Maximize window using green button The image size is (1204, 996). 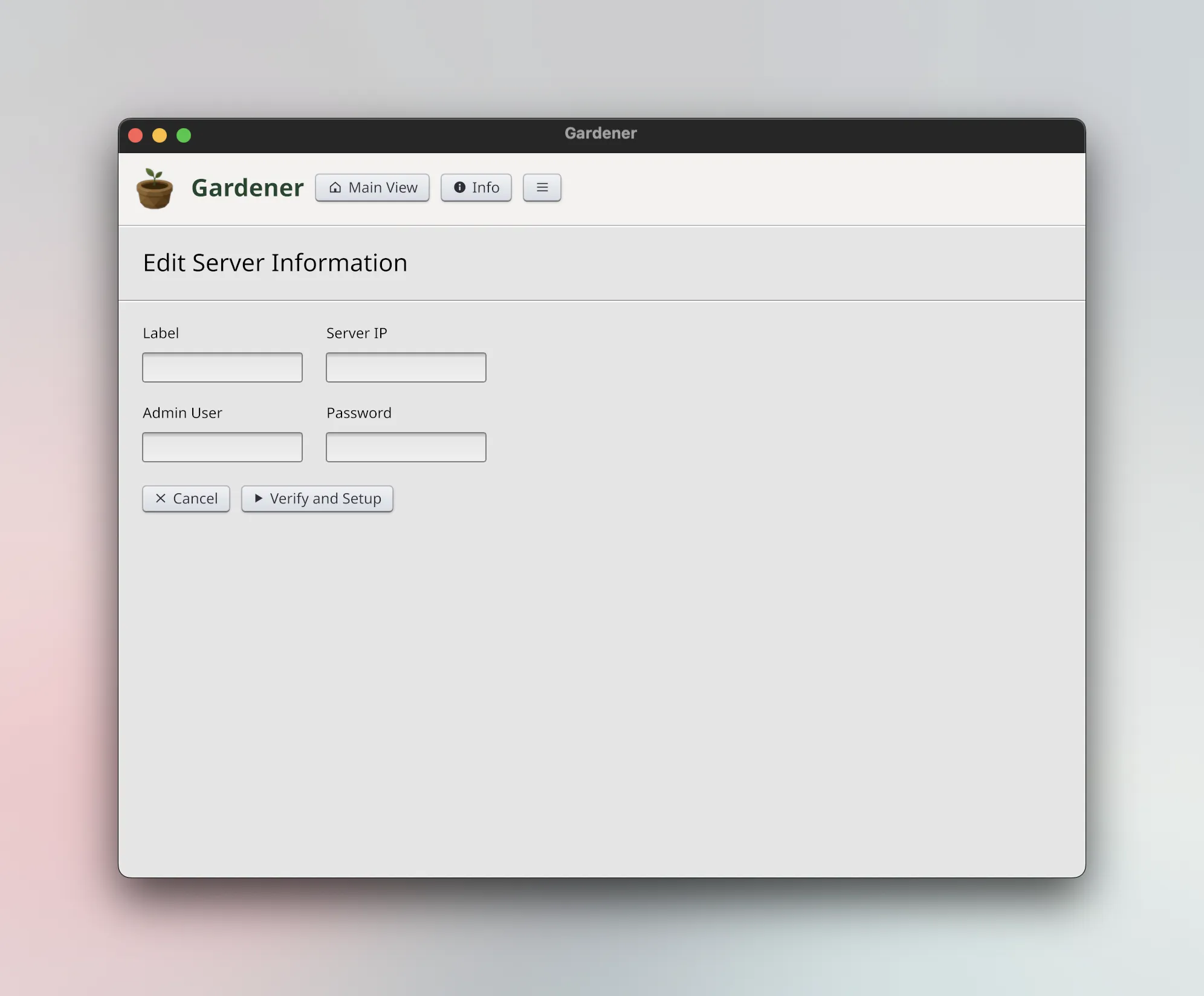[x=184, y=135]
